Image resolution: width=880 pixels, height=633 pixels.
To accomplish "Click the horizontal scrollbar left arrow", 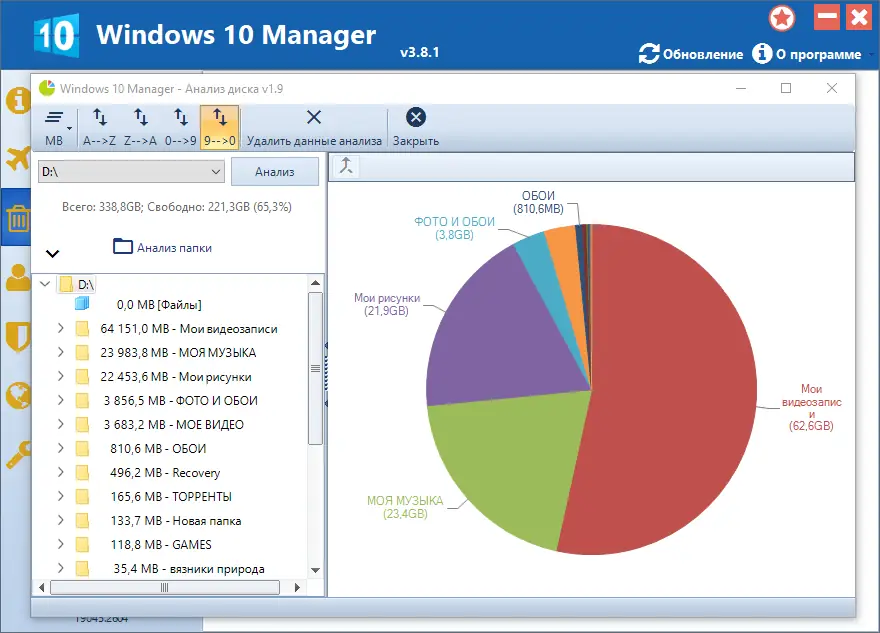I will click(x=42, y=588).
